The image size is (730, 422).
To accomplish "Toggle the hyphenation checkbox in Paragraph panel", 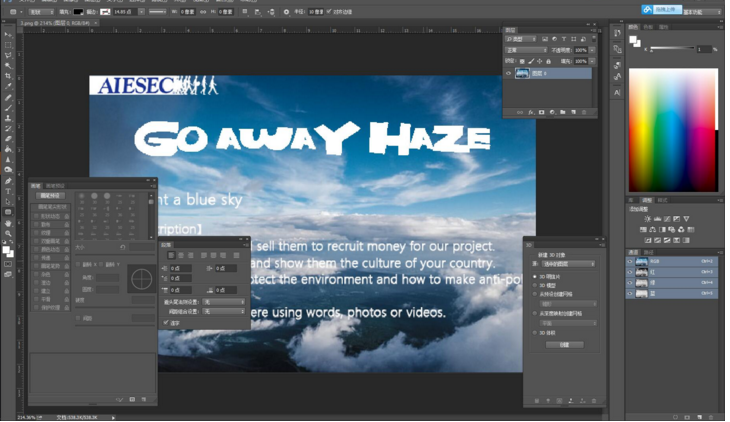I will tap(166, 323).
